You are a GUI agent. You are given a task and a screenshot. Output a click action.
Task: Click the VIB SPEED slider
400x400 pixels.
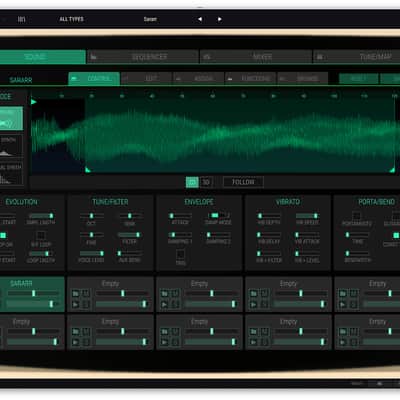[307, 216]
